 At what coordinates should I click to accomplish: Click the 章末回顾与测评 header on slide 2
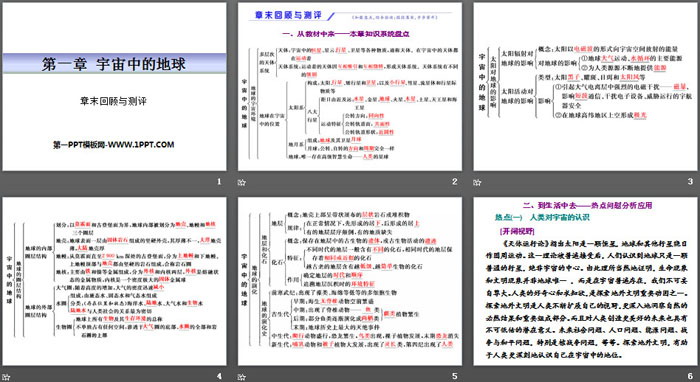288,15
